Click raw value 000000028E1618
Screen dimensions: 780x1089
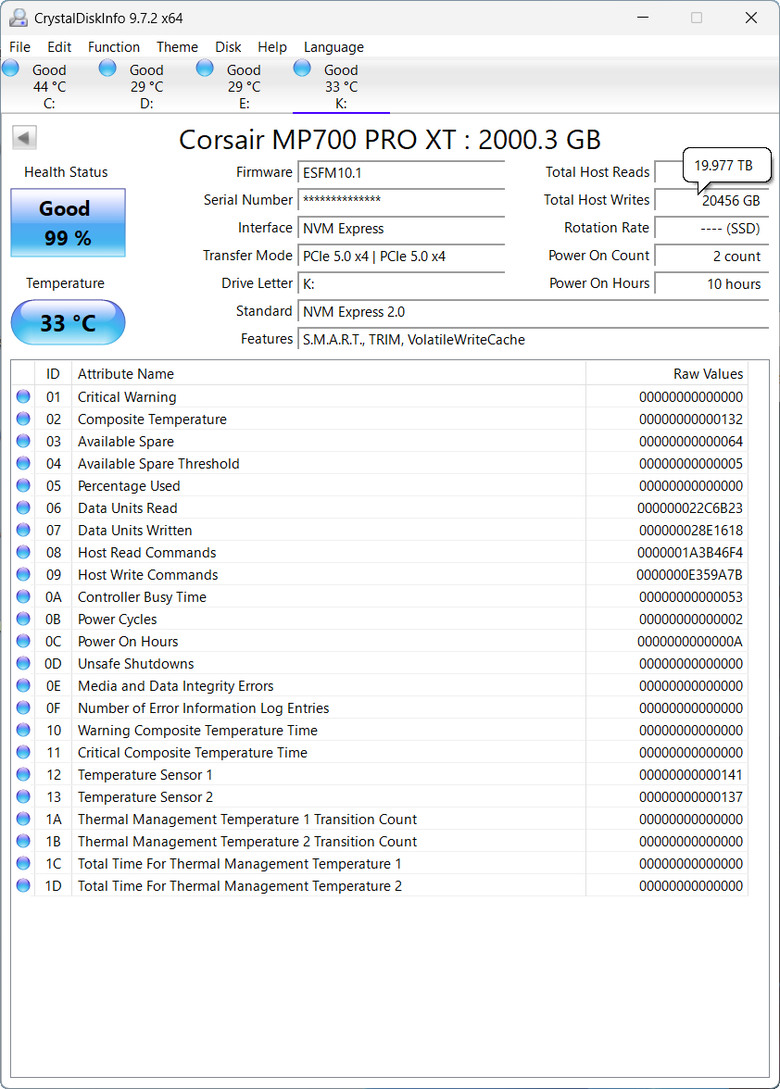point(690,531)
